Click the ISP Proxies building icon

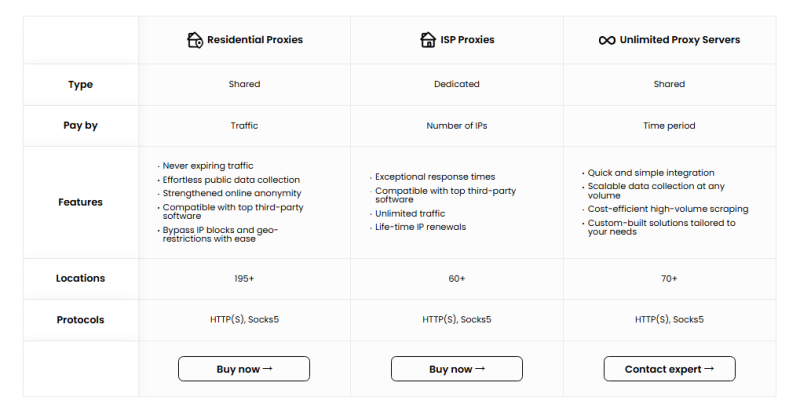click(x=425, y=40)
